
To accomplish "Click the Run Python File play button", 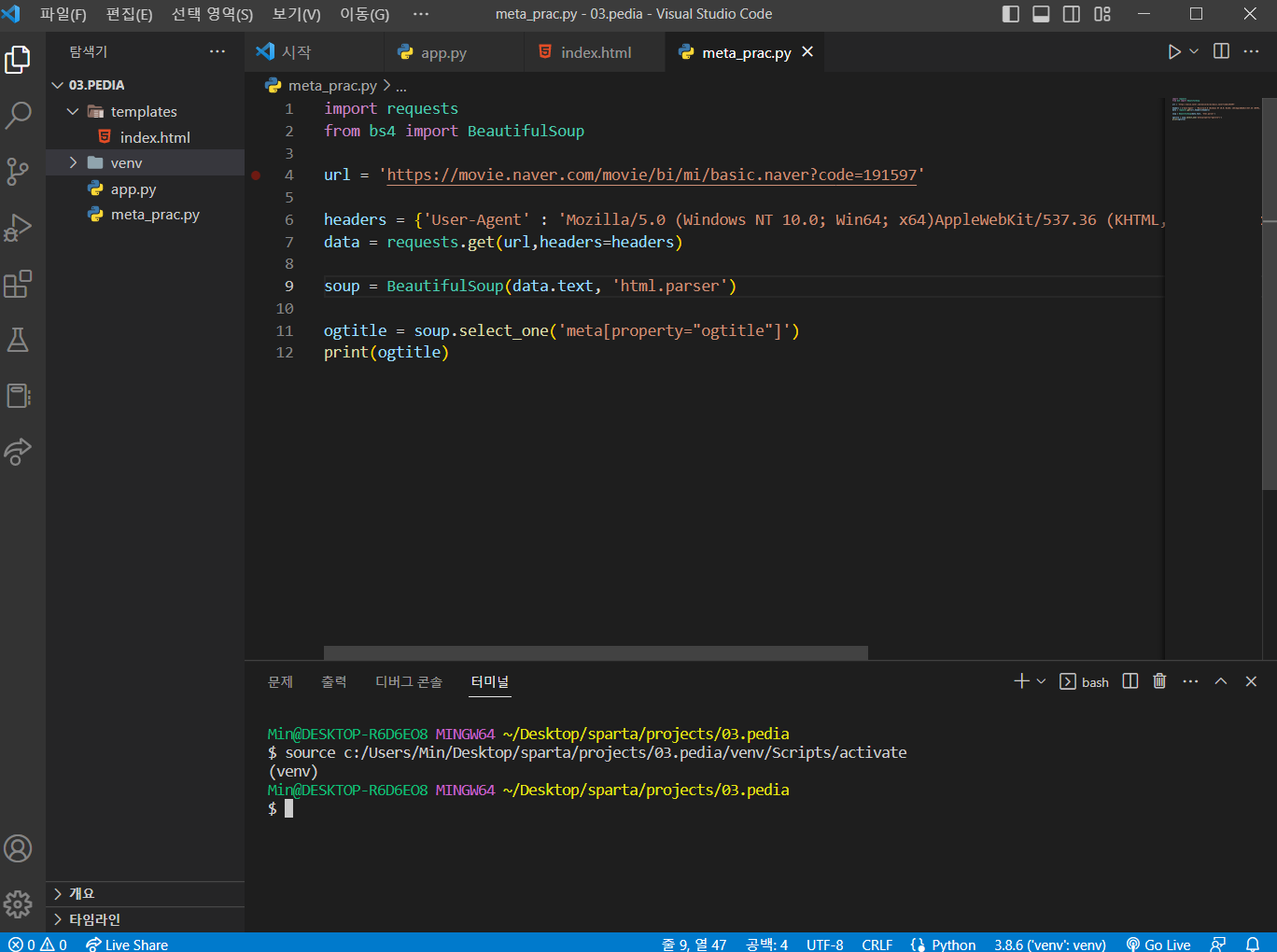I will [x=1174, y=51].
